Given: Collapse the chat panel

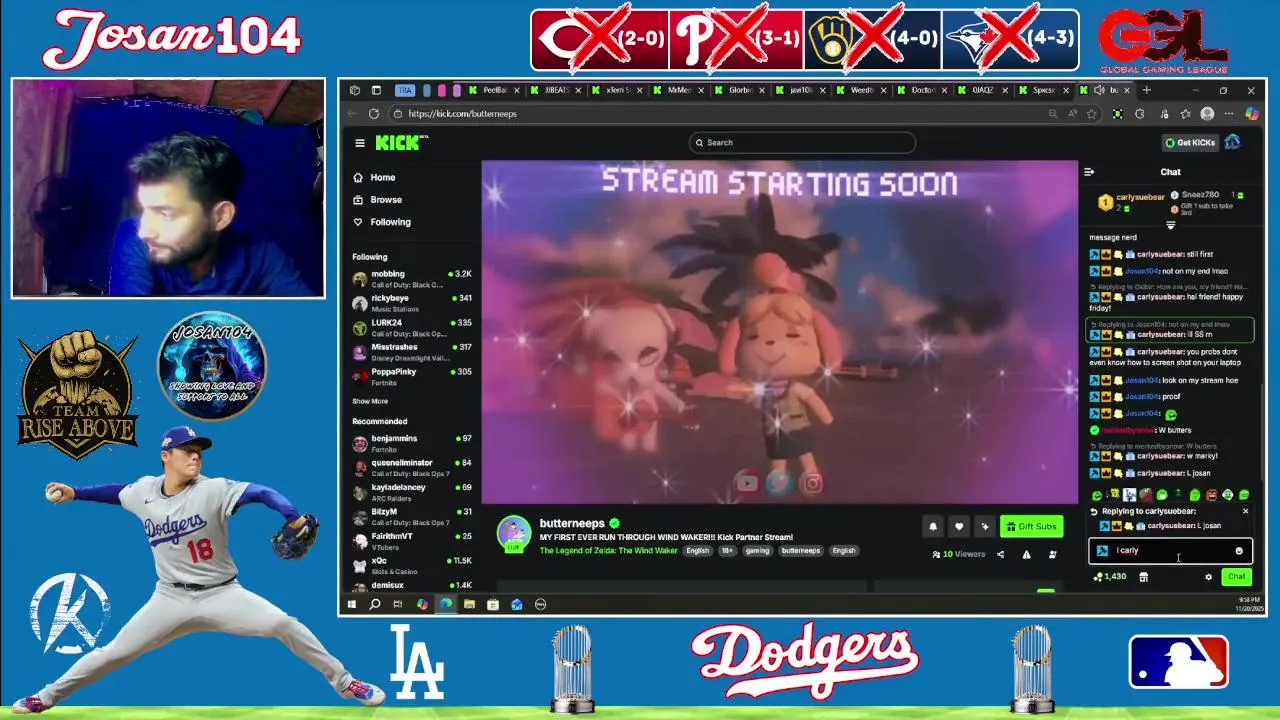Looking at the screenshot, I should pyautogui.click(x=1089, y=172).
